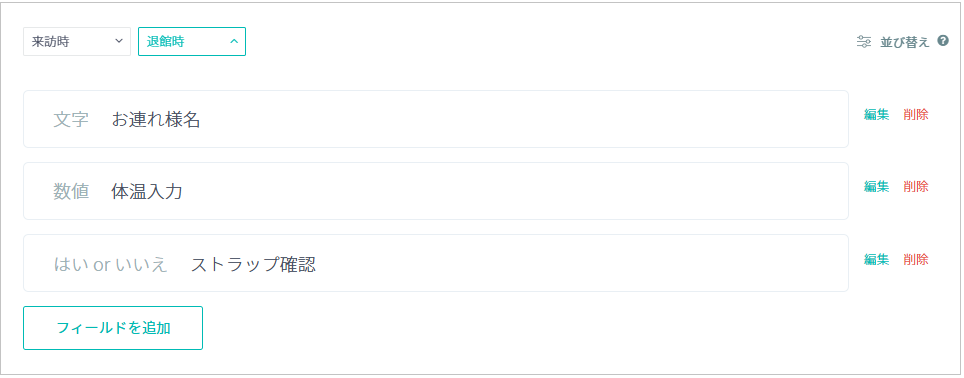This screenshot has height=378, width=964.
Task: Select the お連れ様名 field row
Action: pyautogui.click(x=436, y=119)
